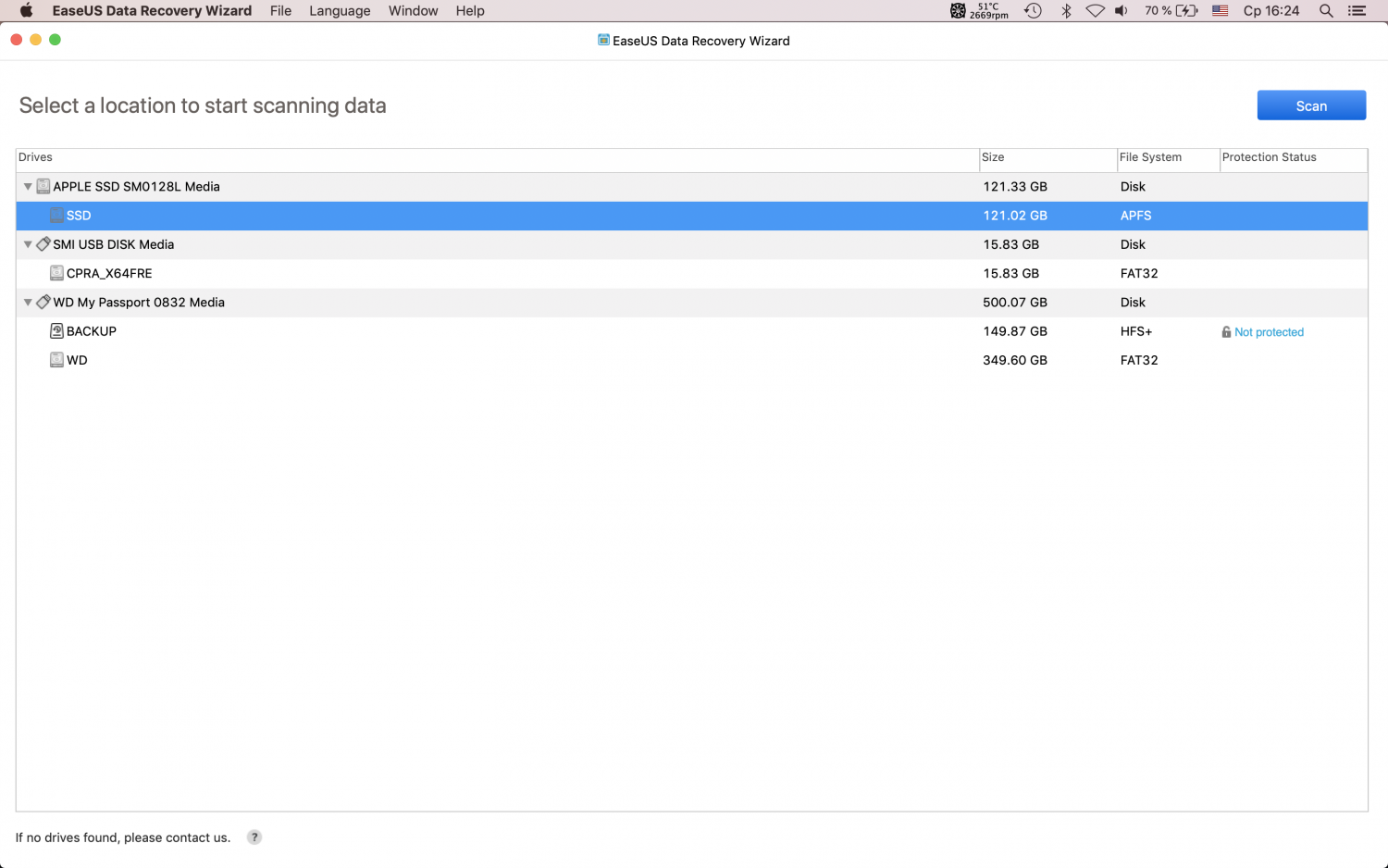Open the File menu

pos(280,11)
